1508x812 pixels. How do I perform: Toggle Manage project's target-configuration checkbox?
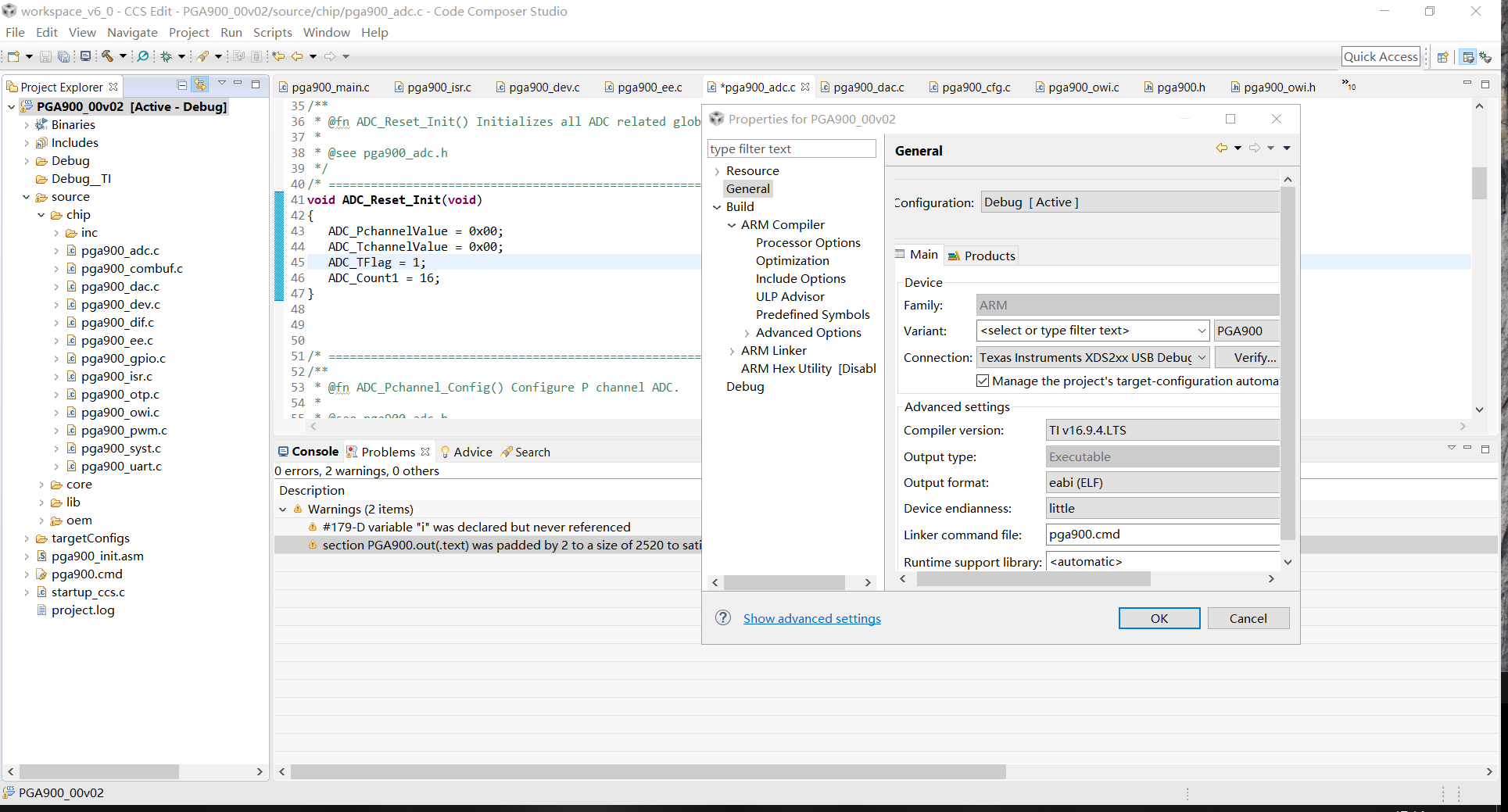click(x=983, y=381)
